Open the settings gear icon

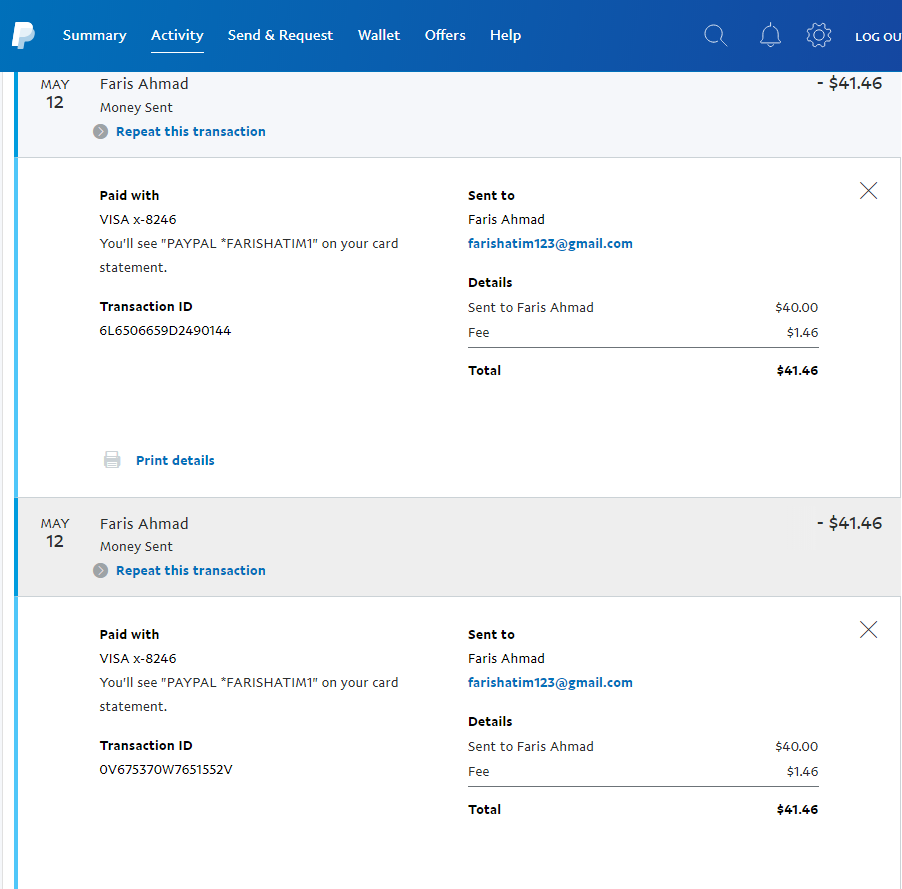click(819, 36)
